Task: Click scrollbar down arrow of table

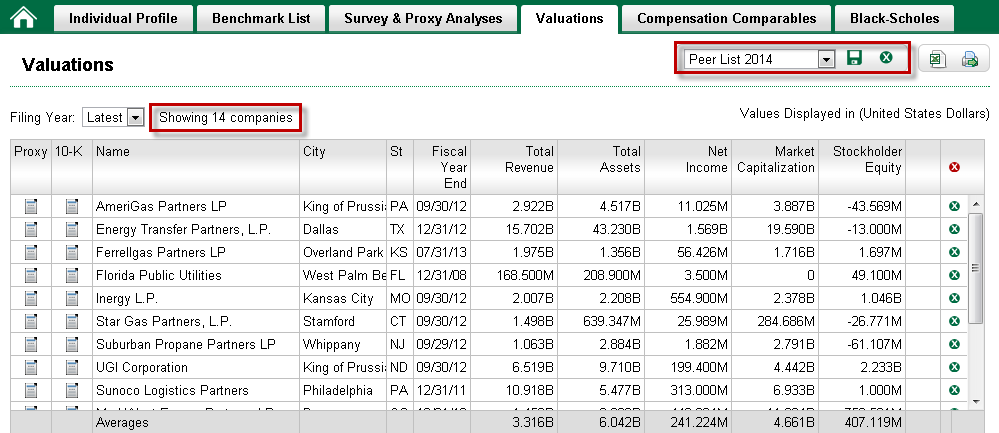Action: tap(975, 401)
